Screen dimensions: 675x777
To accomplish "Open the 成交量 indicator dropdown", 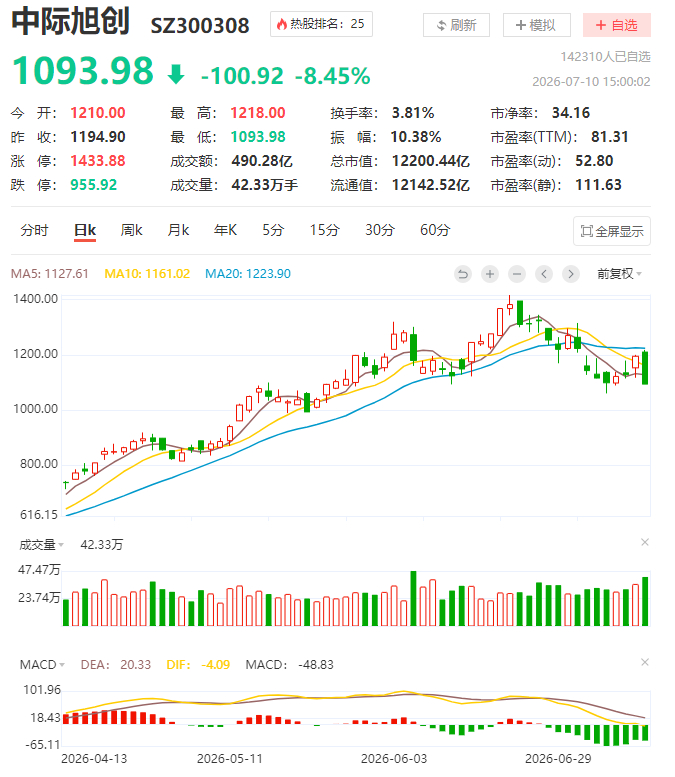I will 41,545.
